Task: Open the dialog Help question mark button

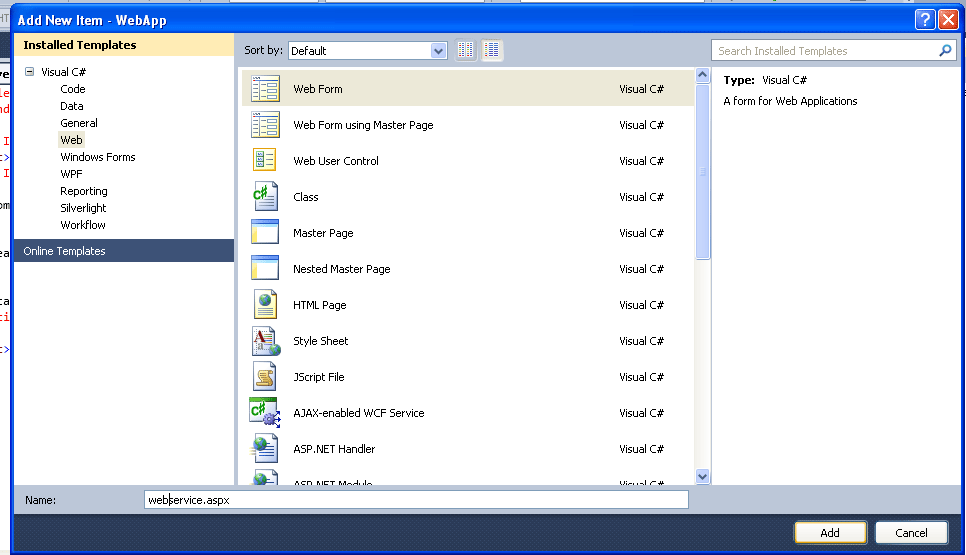Action: tap(925, 20)
